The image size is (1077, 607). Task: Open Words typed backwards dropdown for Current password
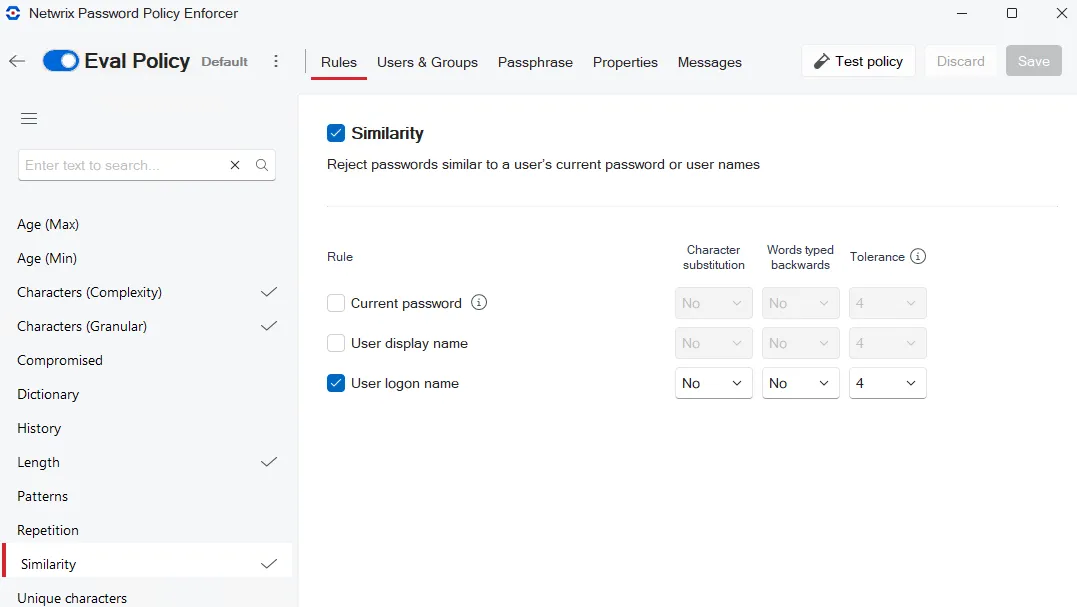[800, 303]
